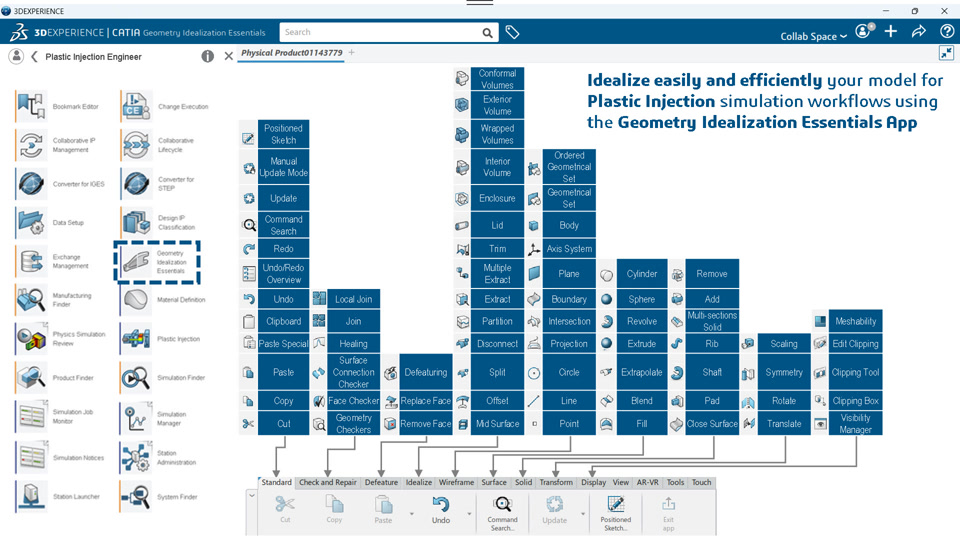Open Product Finder app

(31, 378)
